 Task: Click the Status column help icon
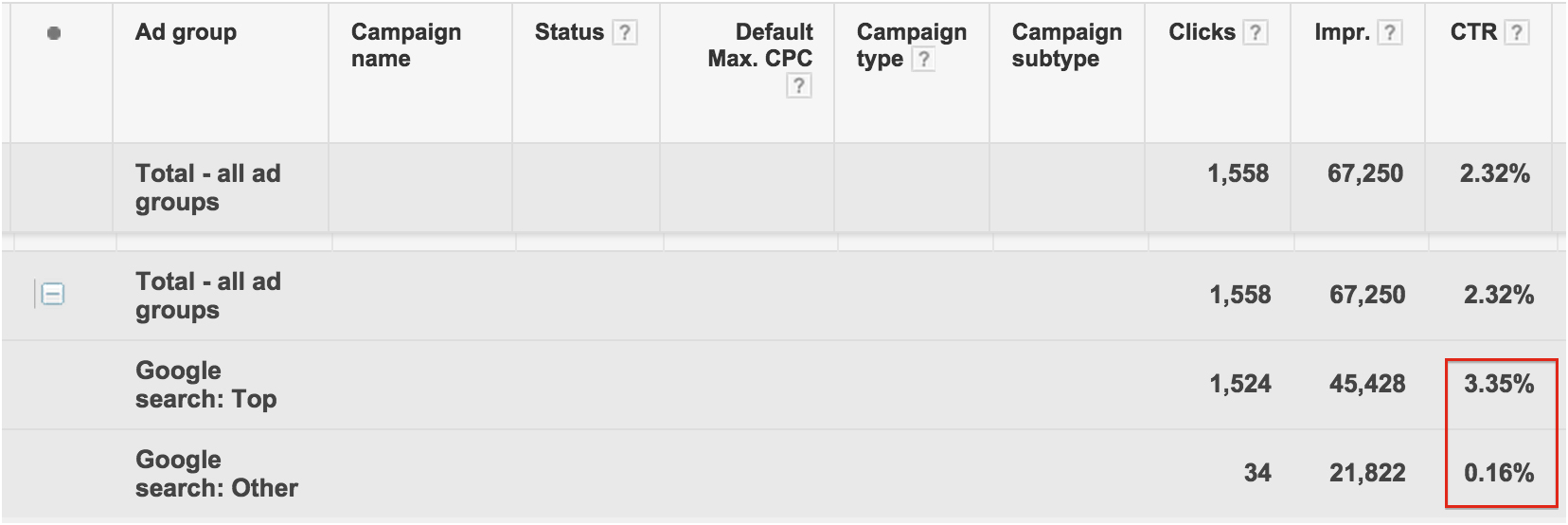tap(624, 33)
